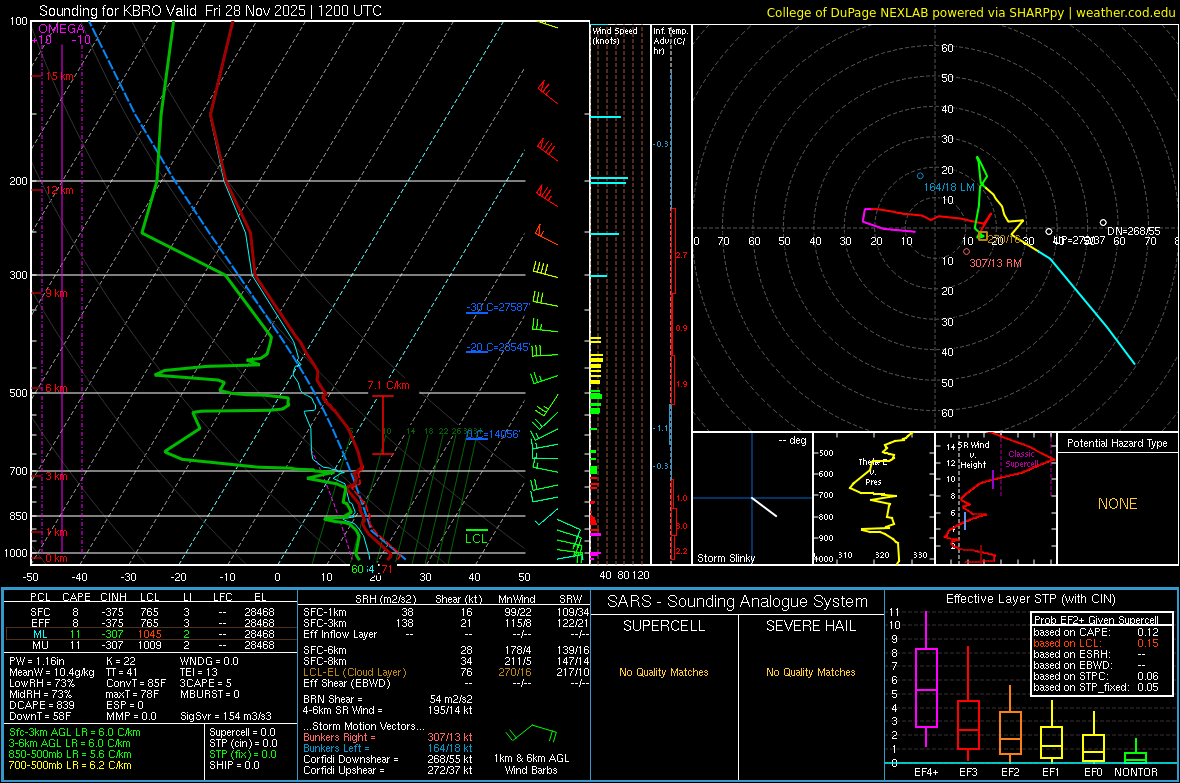Screen dimensions: 1180x783
Task: Click the Corfidi Downshear vector row
Action: pos(388,759)
